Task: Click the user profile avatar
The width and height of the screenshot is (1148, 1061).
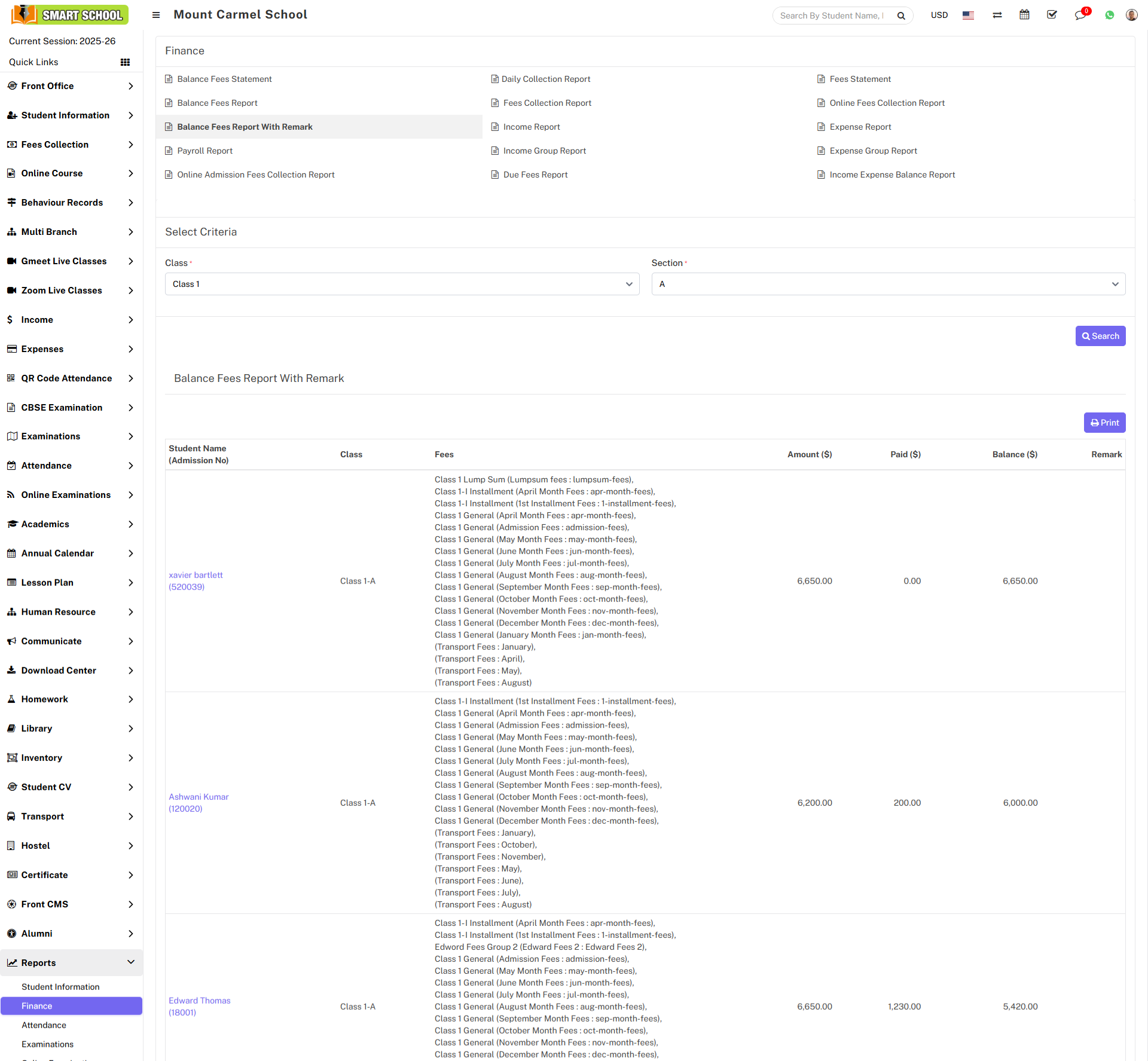Action: coord(1131,15)
